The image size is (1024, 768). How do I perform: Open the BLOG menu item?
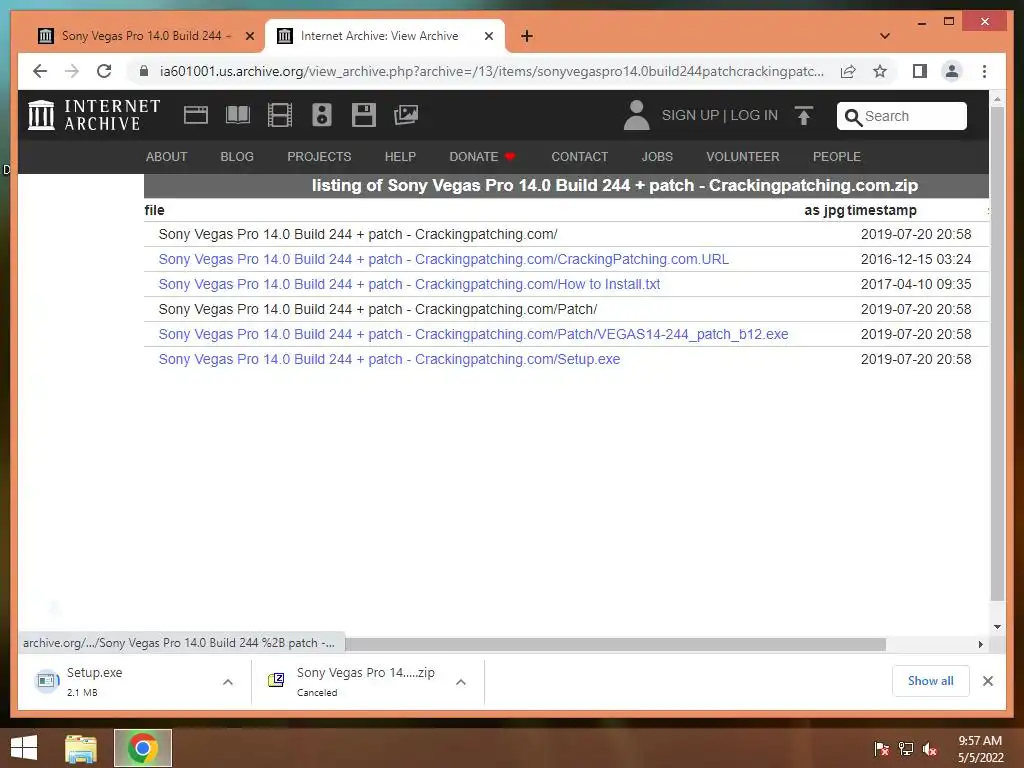pyautogui.click(x=237, y=157)
